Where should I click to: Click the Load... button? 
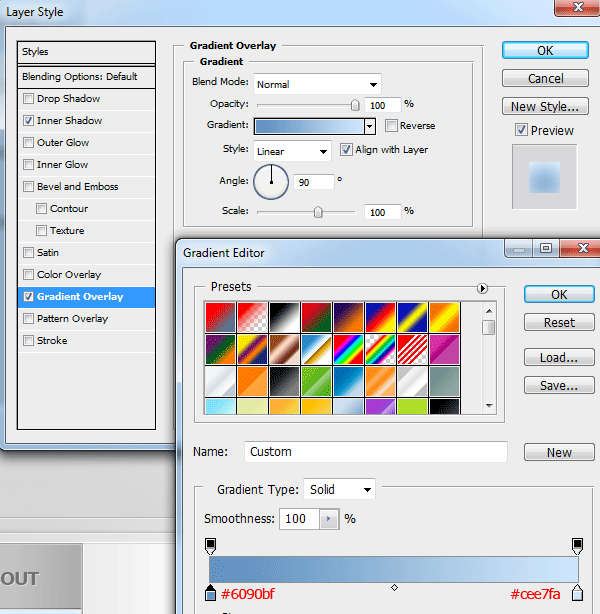[x=559, y=358]
